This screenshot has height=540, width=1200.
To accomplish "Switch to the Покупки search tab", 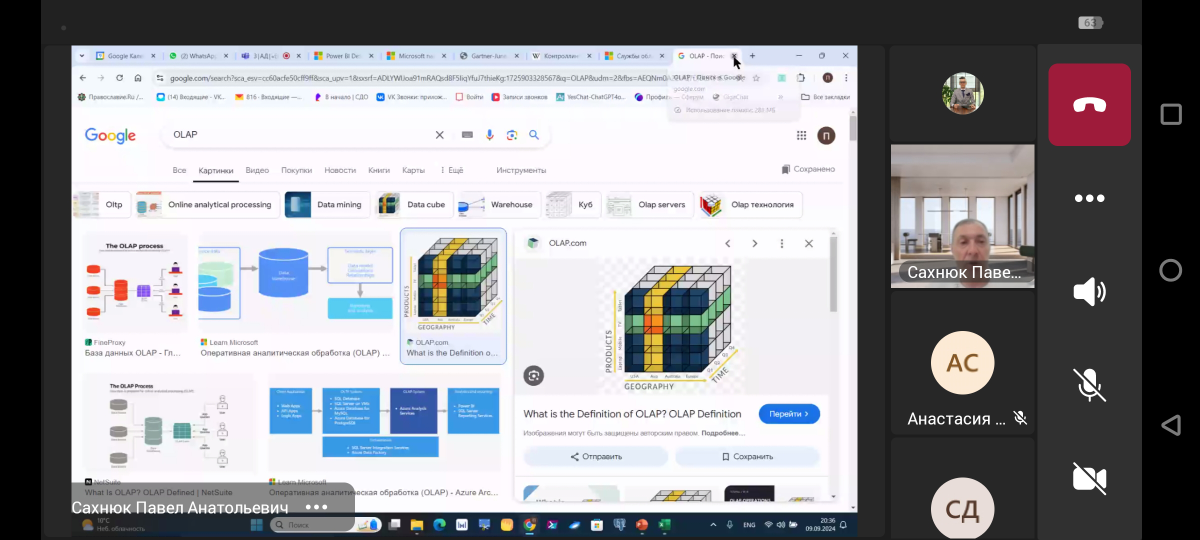I will pos(296,170).
